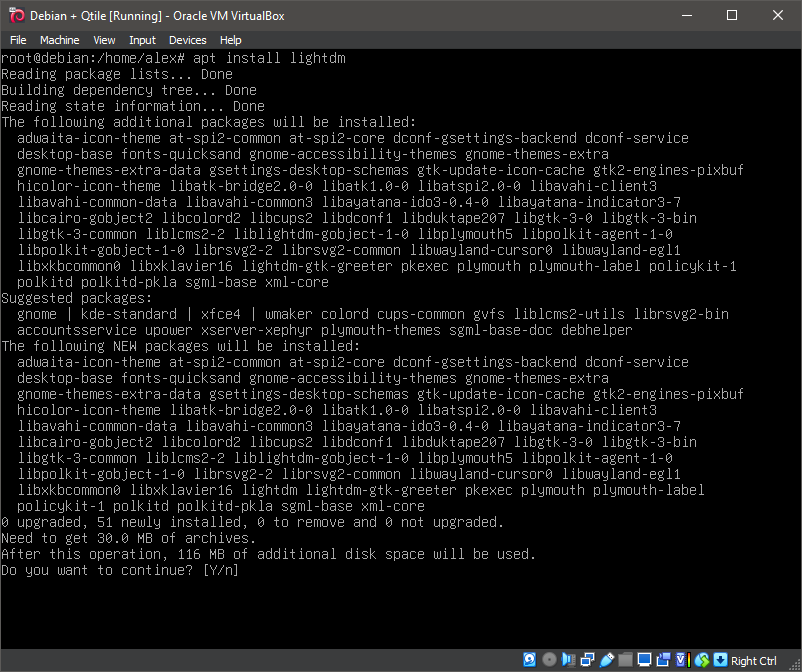Click the recording status icon
Screen dimensions: 802x672
coord(663,660)
